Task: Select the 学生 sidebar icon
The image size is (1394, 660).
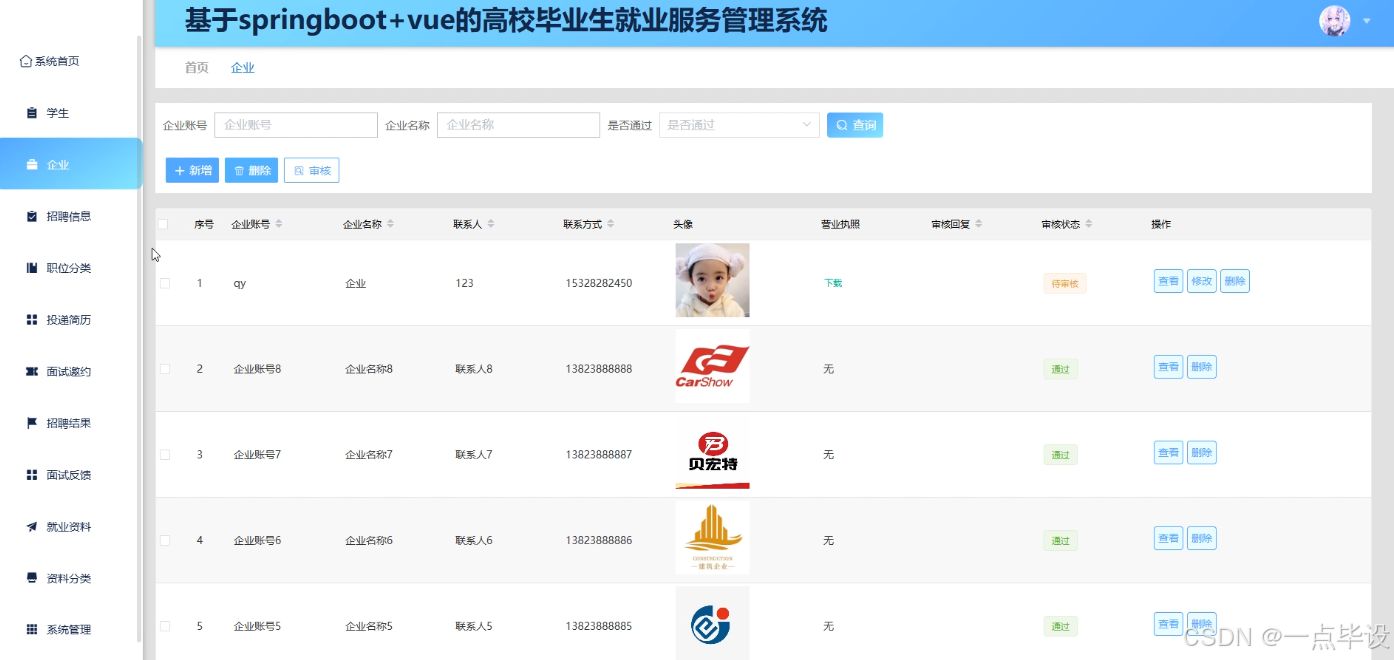Action: coord(32,112)
